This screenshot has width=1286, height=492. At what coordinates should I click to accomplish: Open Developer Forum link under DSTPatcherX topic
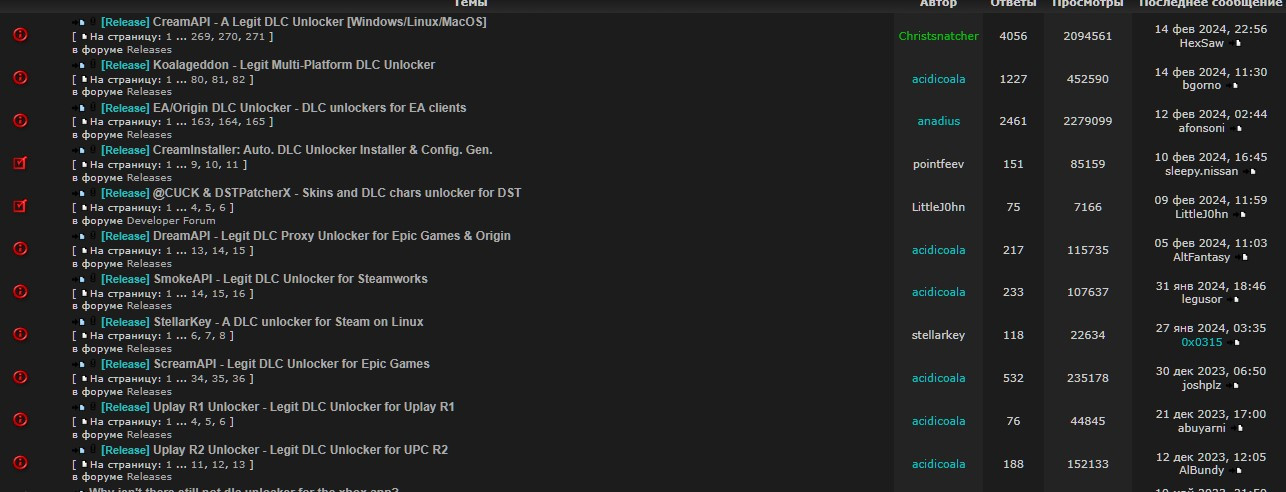[x=170, y=220]
